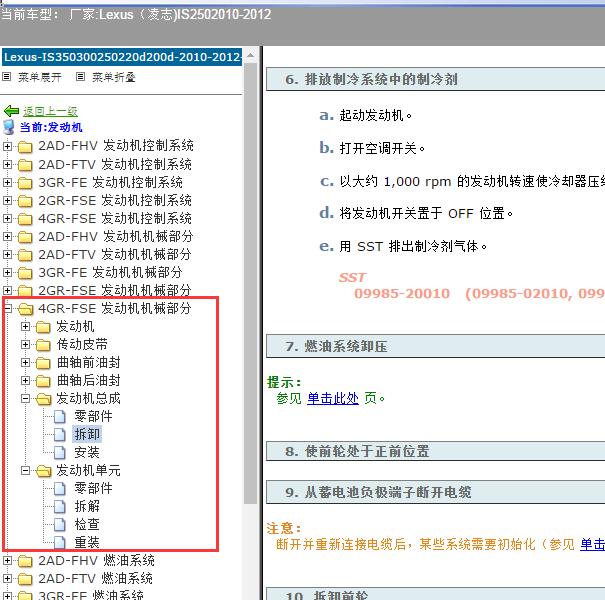Click heading 8. 使前轮处于正前位置
The image size is (605, 600).
pyautogui.click(x=436, y=451)
